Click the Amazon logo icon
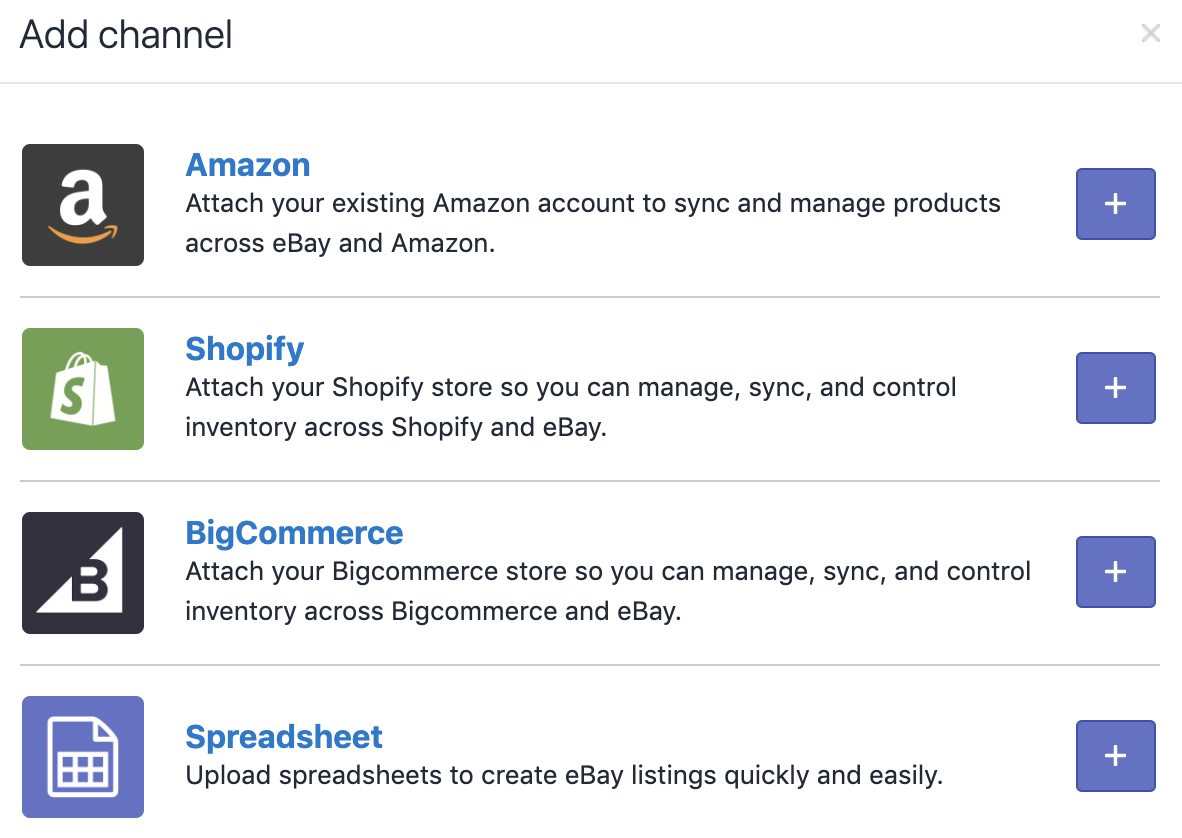This screenshot has height=838, width=1182. coord(83,205)
